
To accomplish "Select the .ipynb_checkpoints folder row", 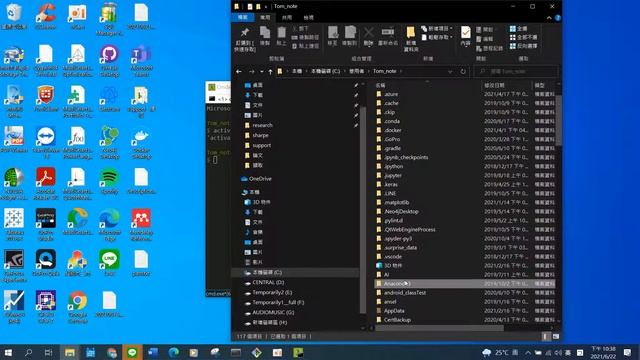I will point(464,157).
